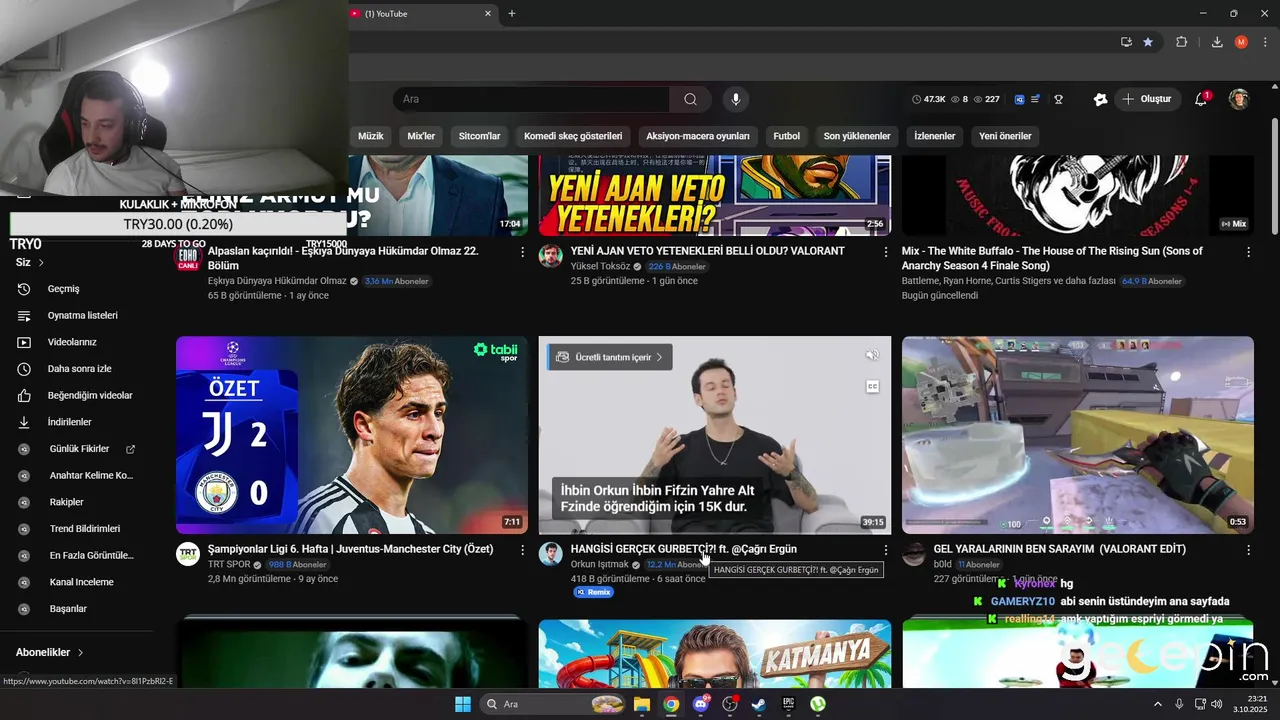Select the Futbol filter chip
The height and width of the screenshot is (720, 1280).
click(786, 136)
